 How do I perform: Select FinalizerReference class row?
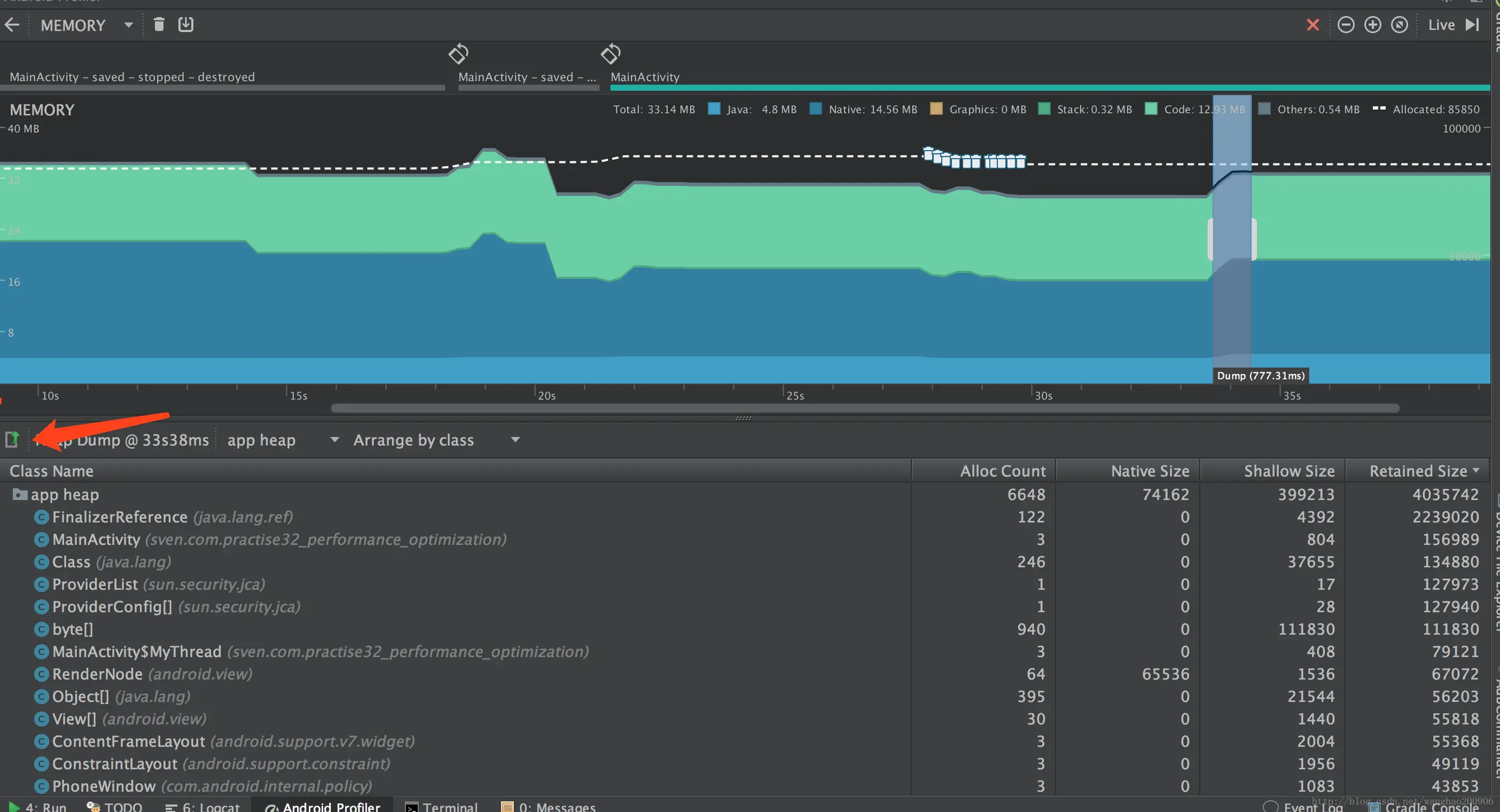point(745,517)
